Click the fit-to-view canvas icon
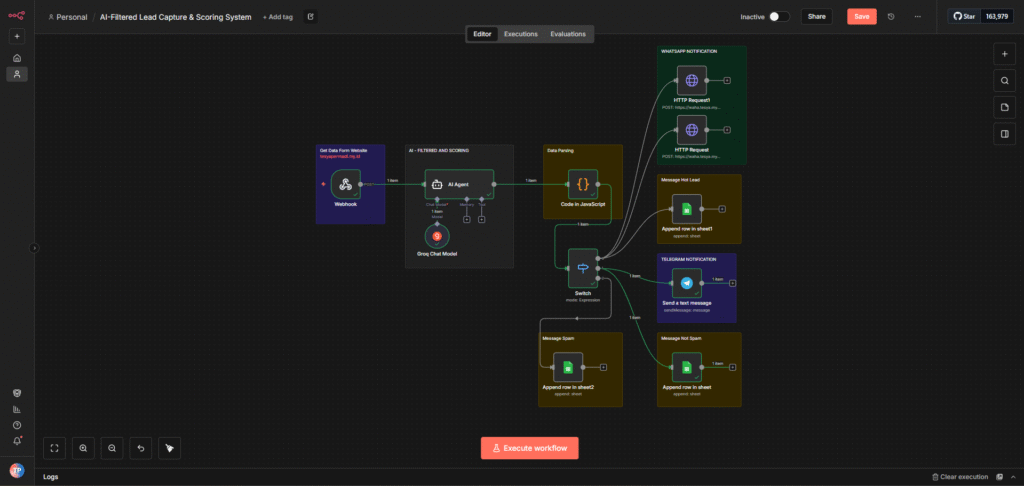The width and height of the screenshot is (1024, 486). 54,448
